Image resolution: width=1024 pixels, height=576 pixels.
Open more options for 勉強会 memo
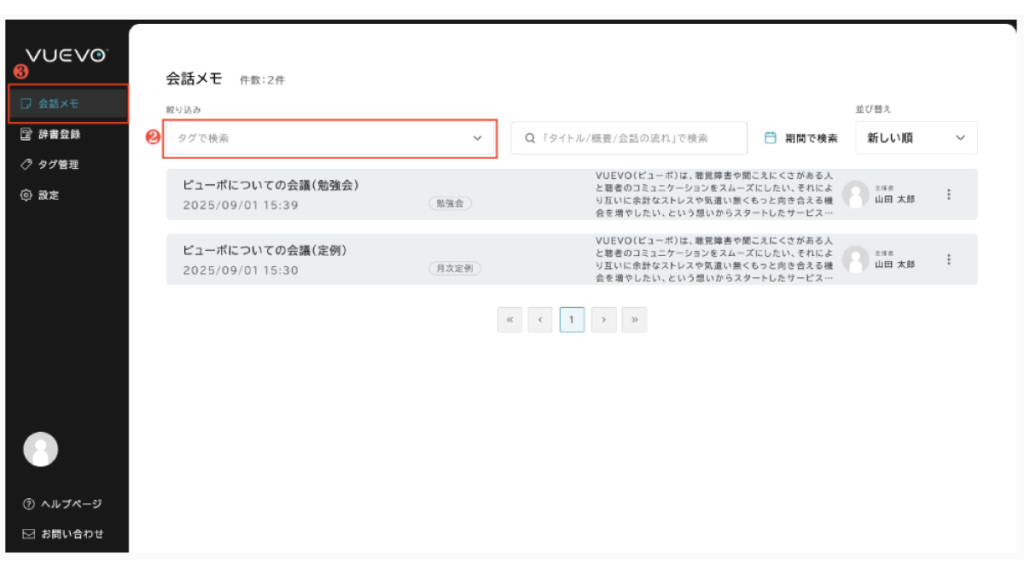click(949, 195)
